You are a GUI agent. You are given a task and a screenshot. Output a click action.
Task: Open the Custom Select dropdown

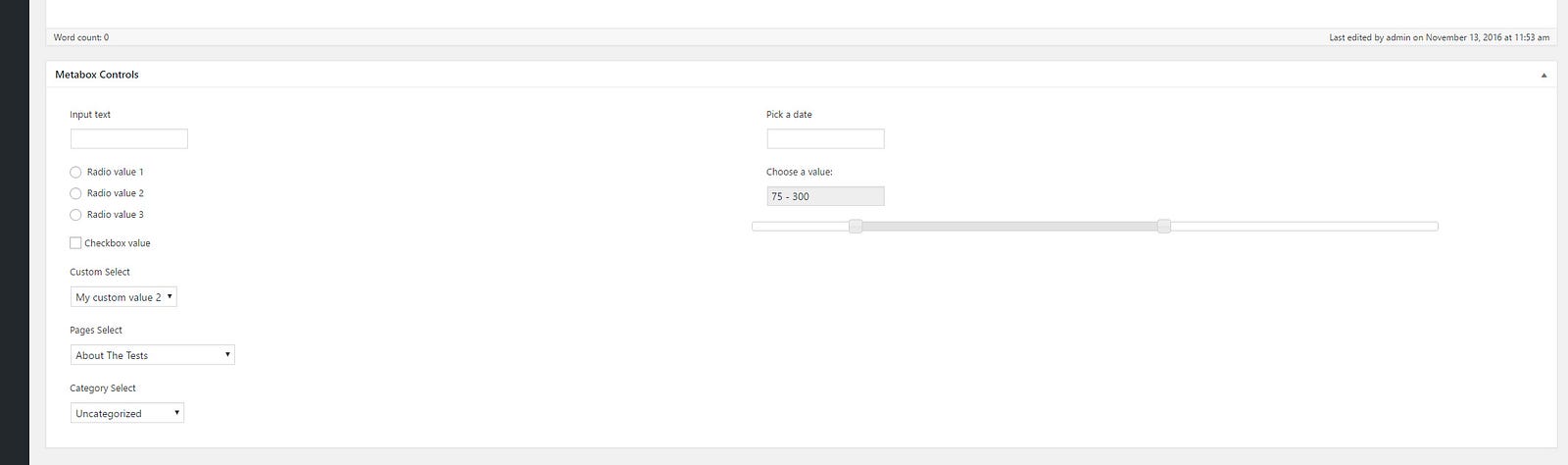click(123, 297)
